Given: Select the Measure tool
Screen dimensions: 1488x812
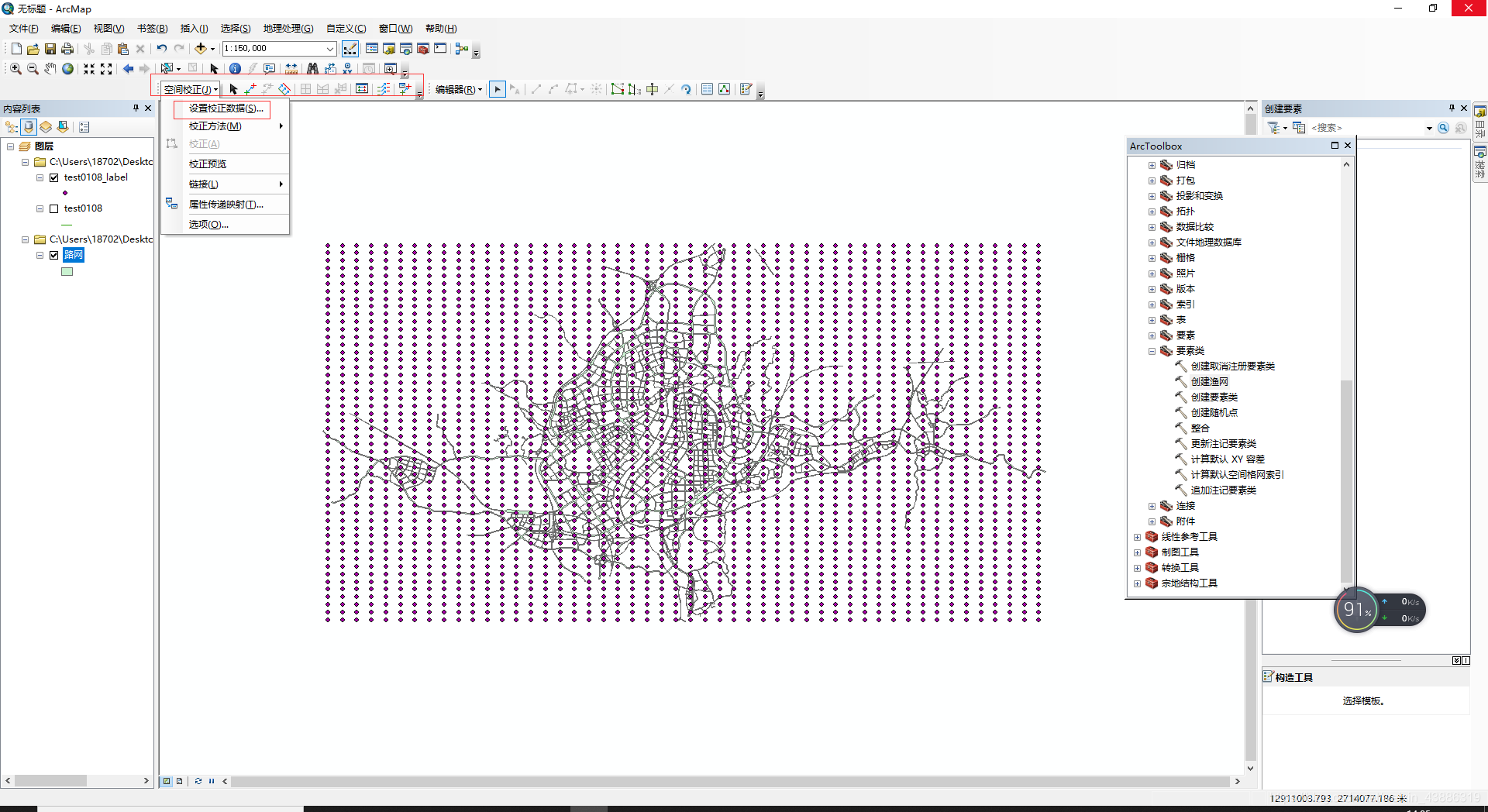Looking at the screenshot, I should [x=291, y=69].
